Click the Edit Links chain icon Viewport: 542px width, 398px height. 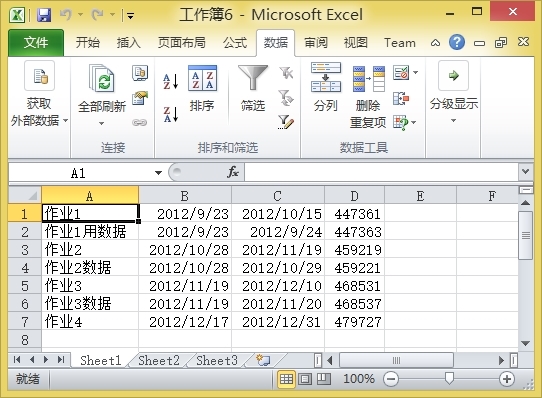[x=139, y=122]
